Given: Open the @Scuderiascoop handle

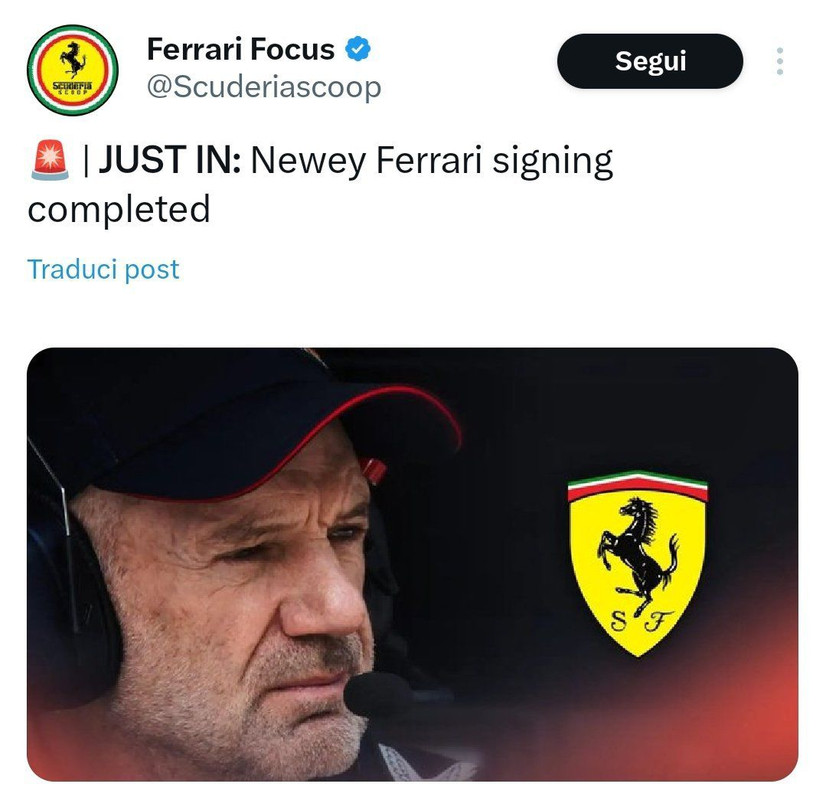Looking at the screenshot, I should pos(264,87).
